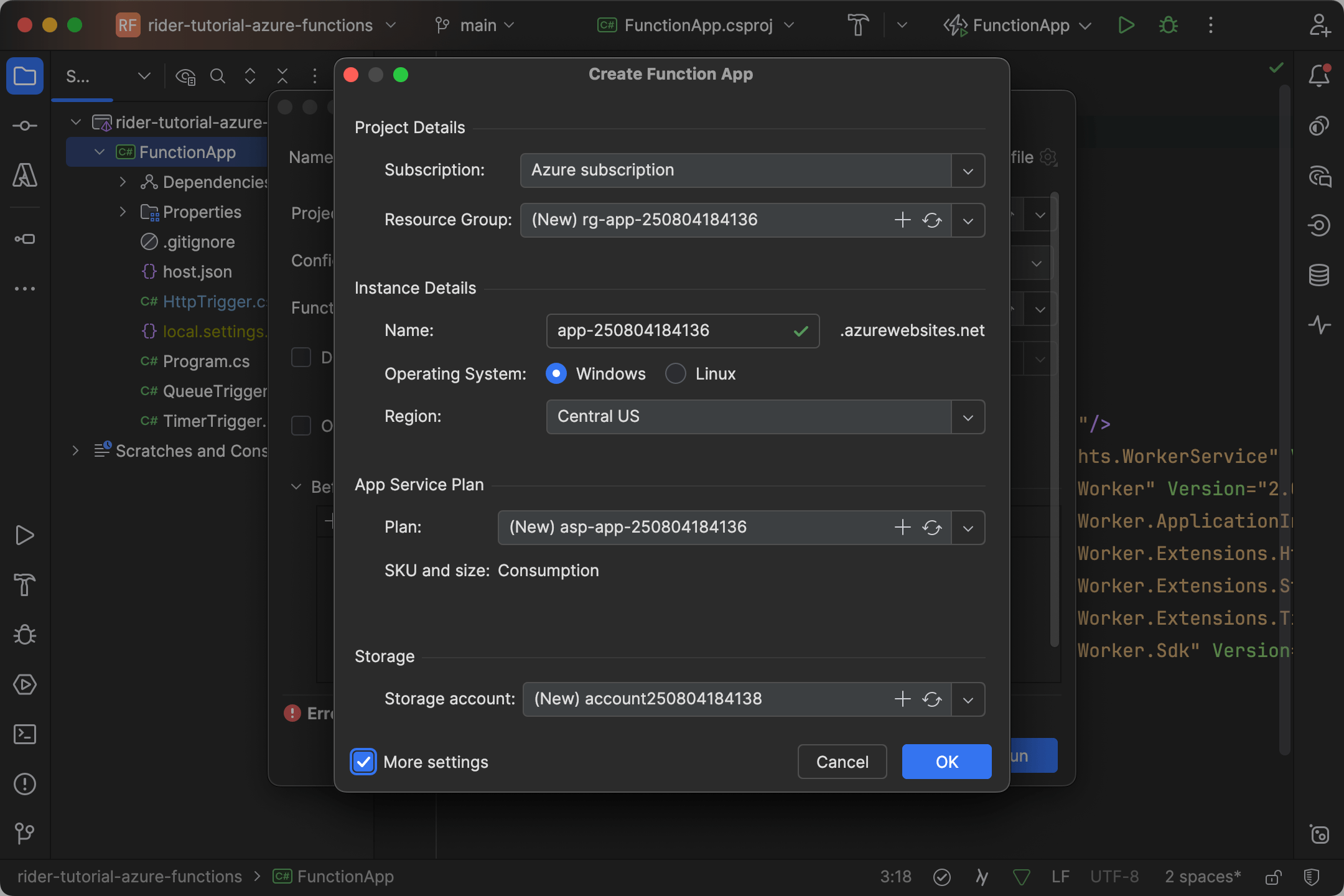Expand the Subscription dropdown
1344x896 pixels.
point(968,170)
